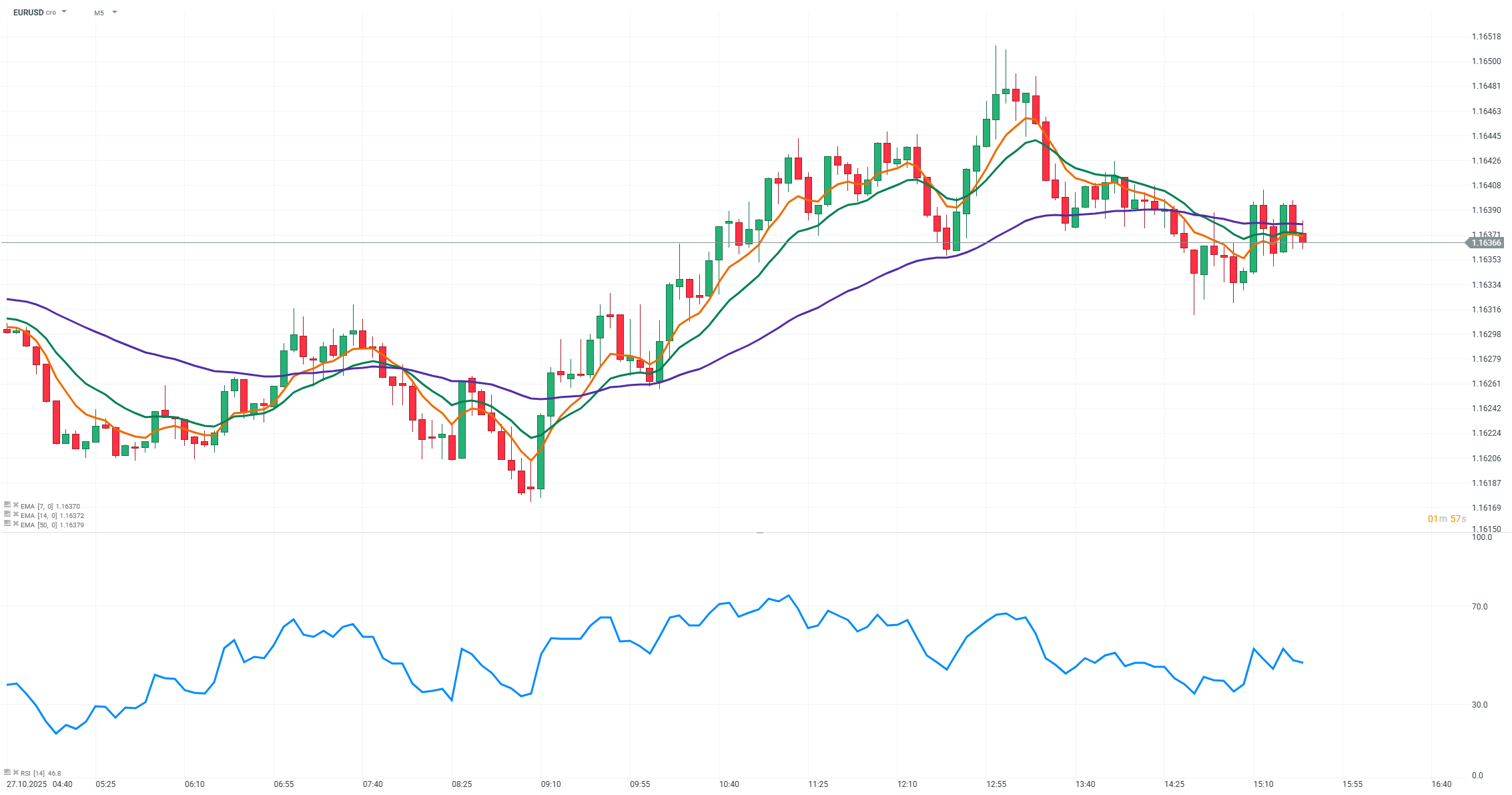Click the RSI [14] legend label
Screen dimensions: 1512x795
(33, 773)
